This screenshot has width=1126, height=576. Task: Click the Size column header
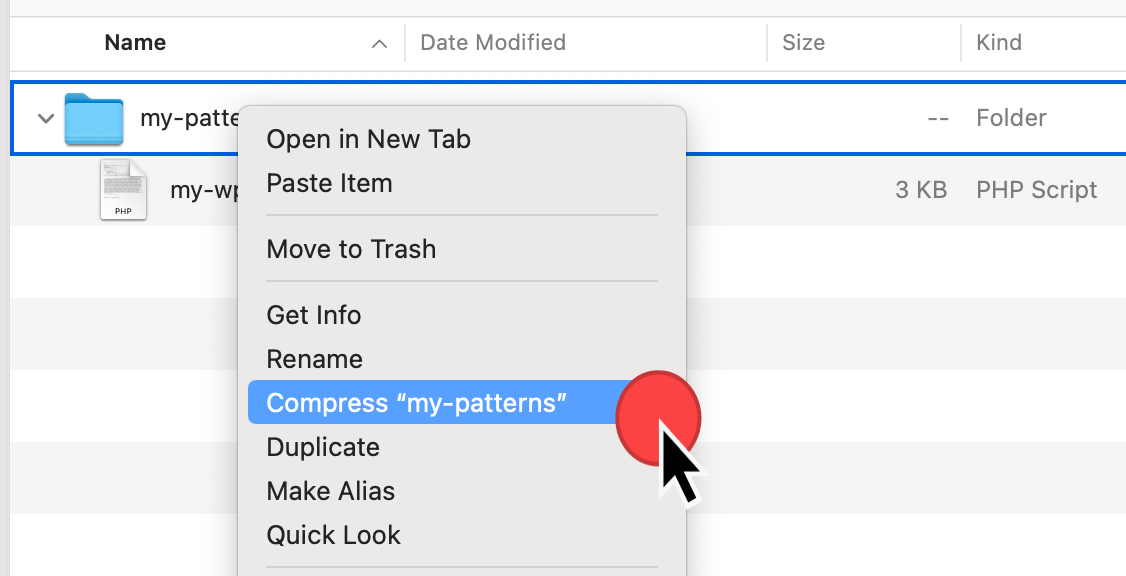(803, 43)
